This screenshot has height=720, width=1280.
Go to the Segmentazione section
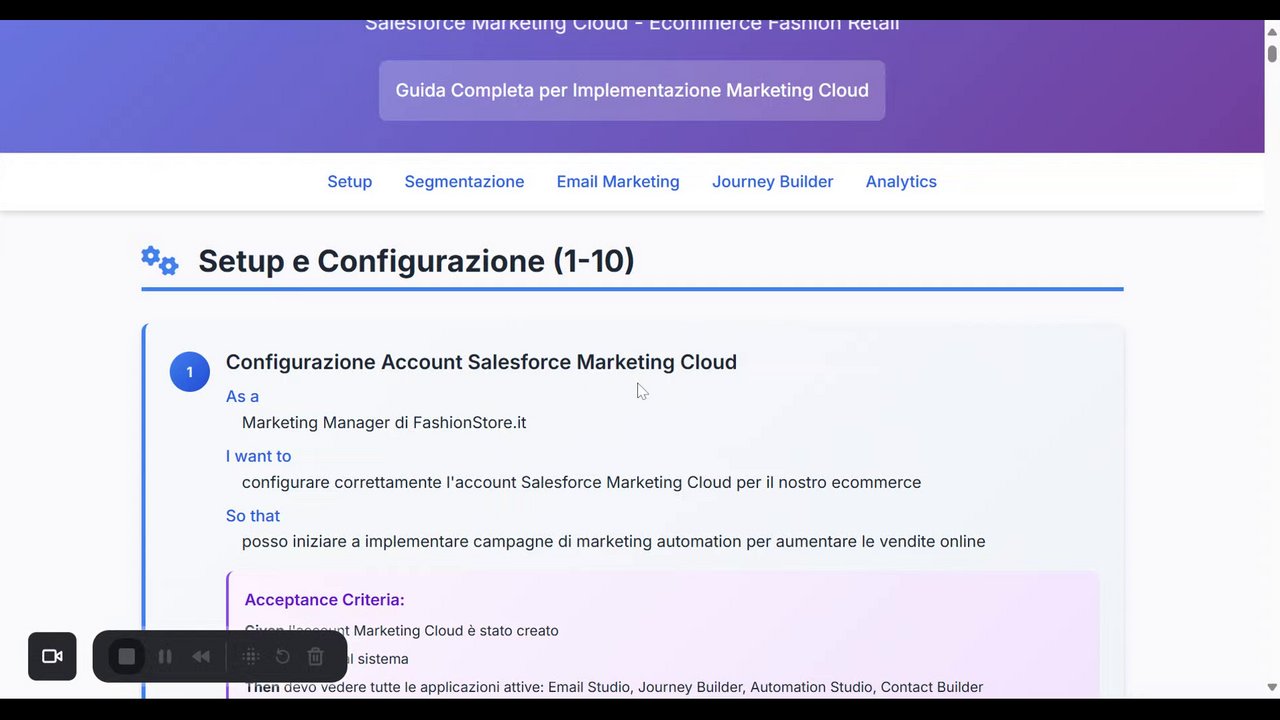(x=464, y=182)
